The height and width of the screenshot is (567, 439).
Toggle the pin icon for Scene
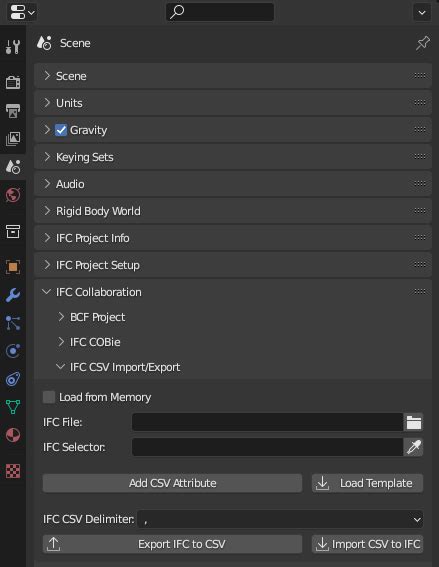click(x=422, y=43)
